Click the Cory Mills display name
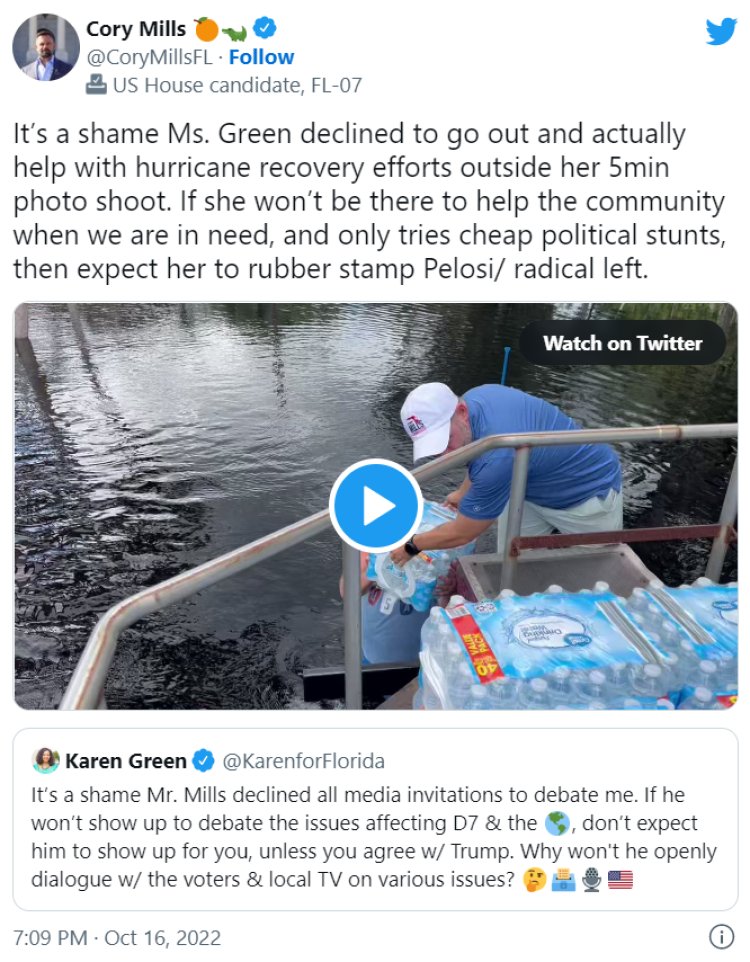750x962 pixels. [136, 29]
